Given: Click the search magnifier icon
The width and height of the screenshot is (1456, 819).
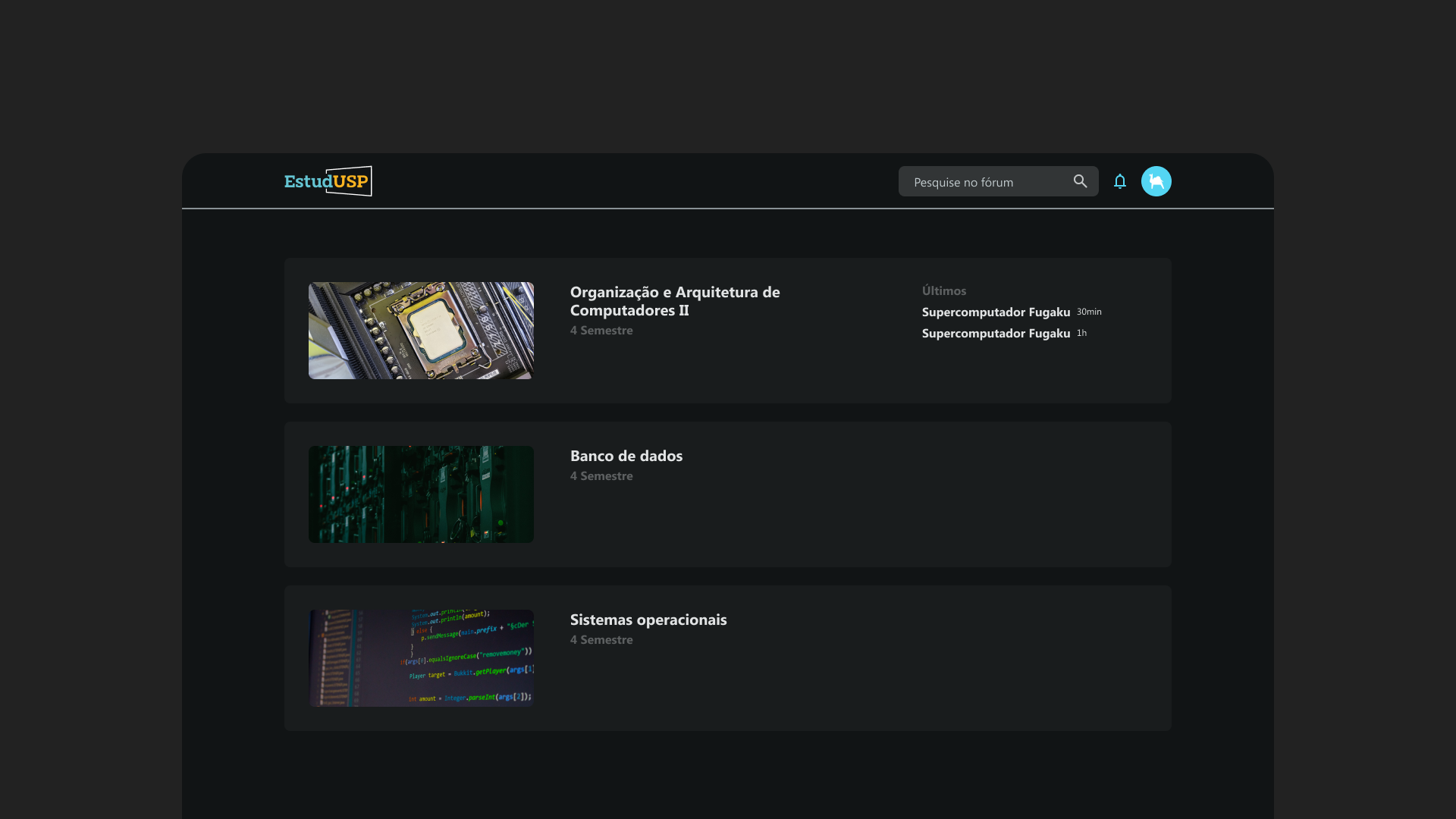Looking at the screenshot, I should pyautogui.click(x=1080, y=181).
